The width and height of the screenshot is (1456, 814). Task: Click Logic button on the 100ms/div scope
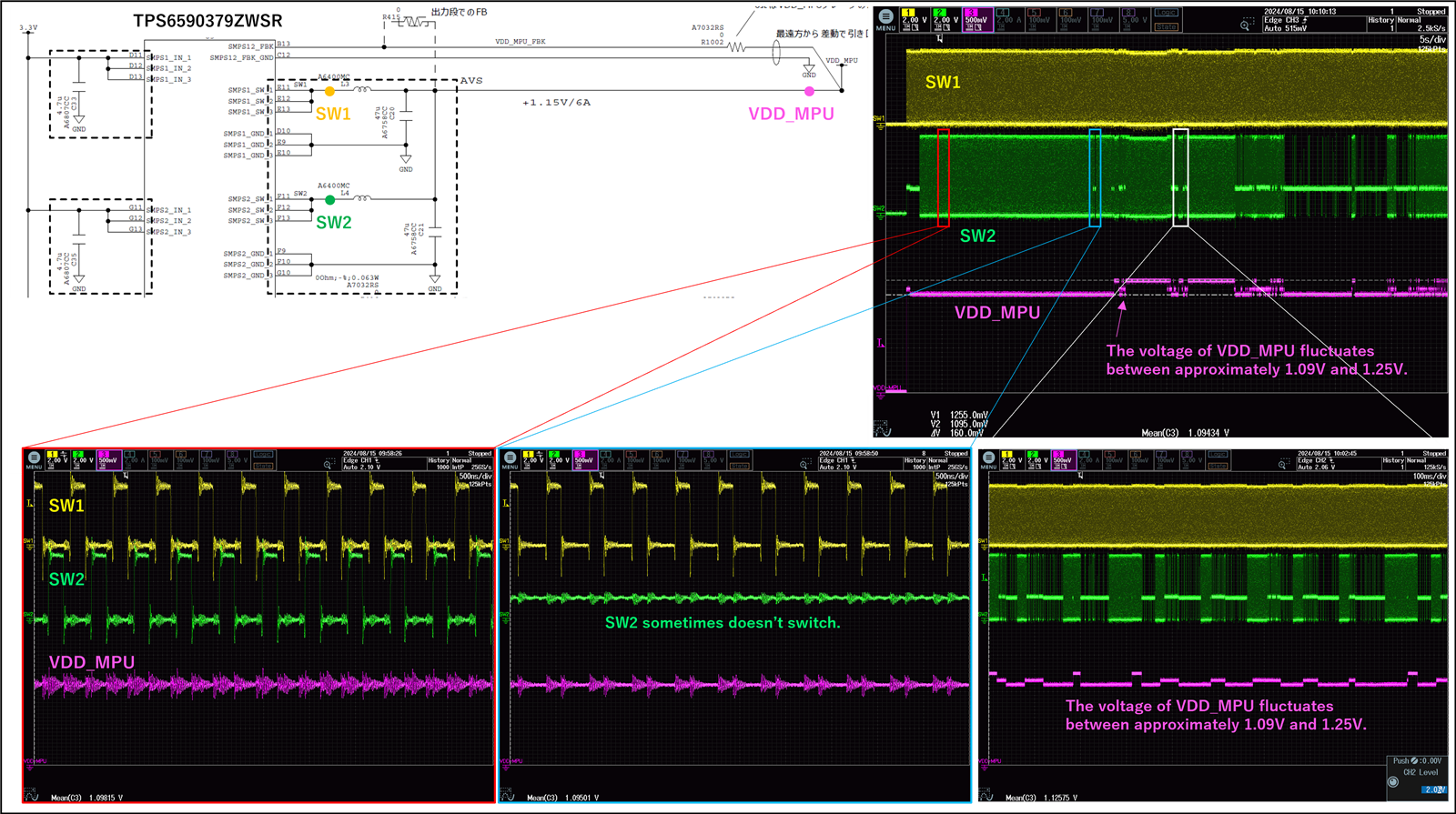1218,455
